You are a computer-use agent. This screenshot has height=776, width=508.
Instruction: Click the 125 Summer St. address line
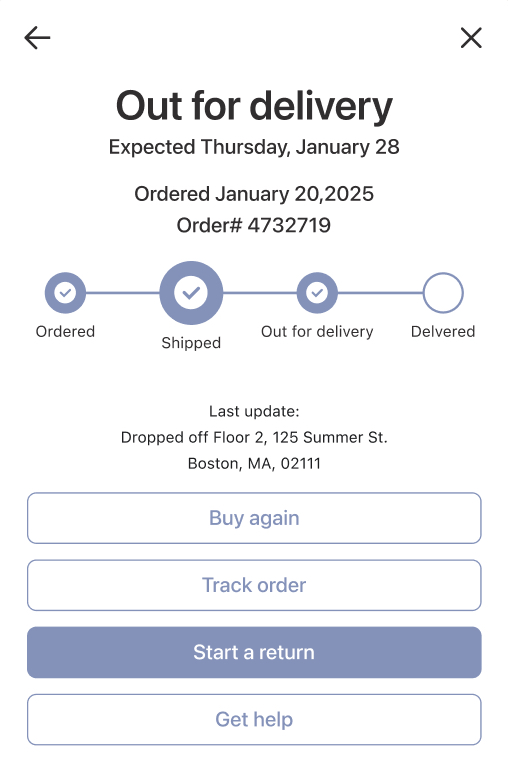point(254,437)
